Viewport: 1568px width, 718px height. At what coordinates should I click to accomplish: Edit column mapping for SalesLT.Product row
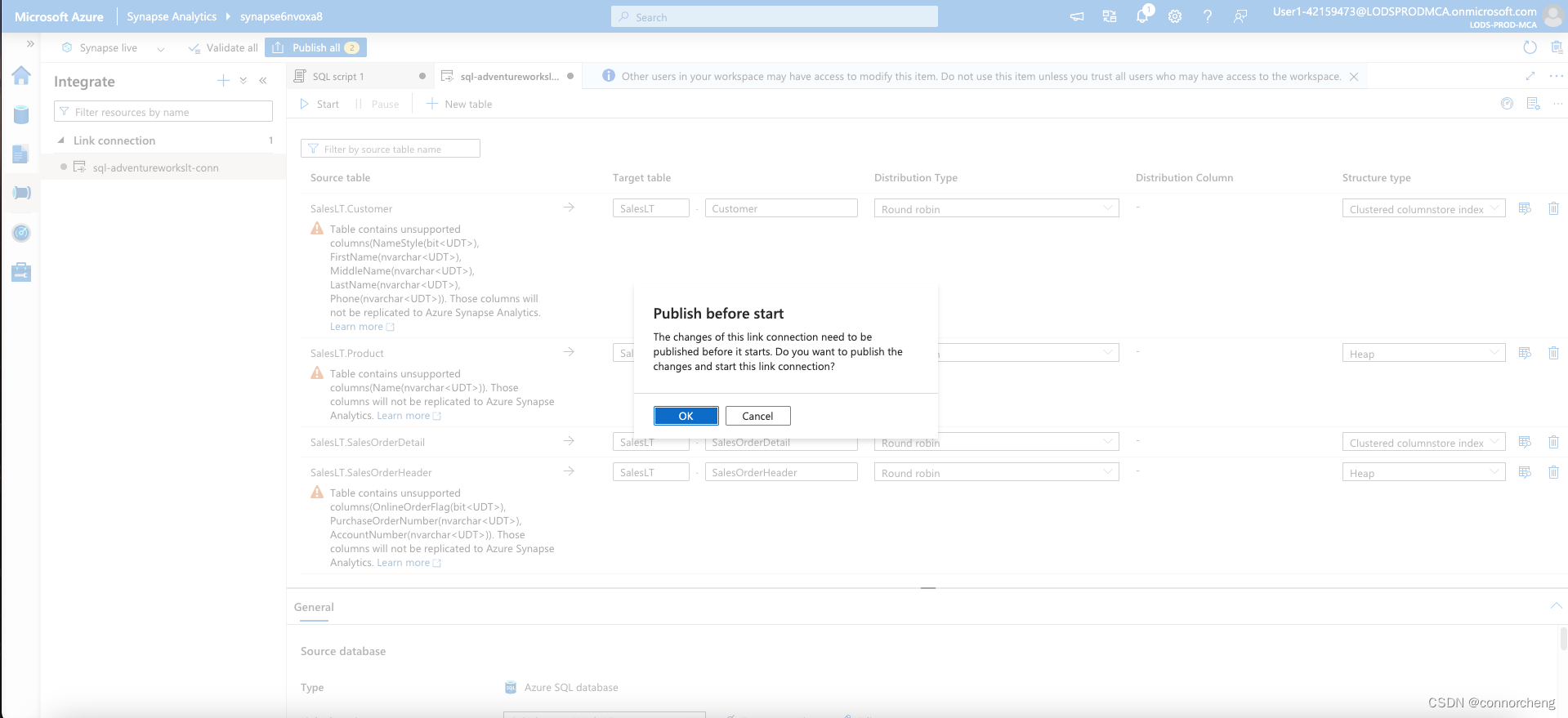(1525, 353)
